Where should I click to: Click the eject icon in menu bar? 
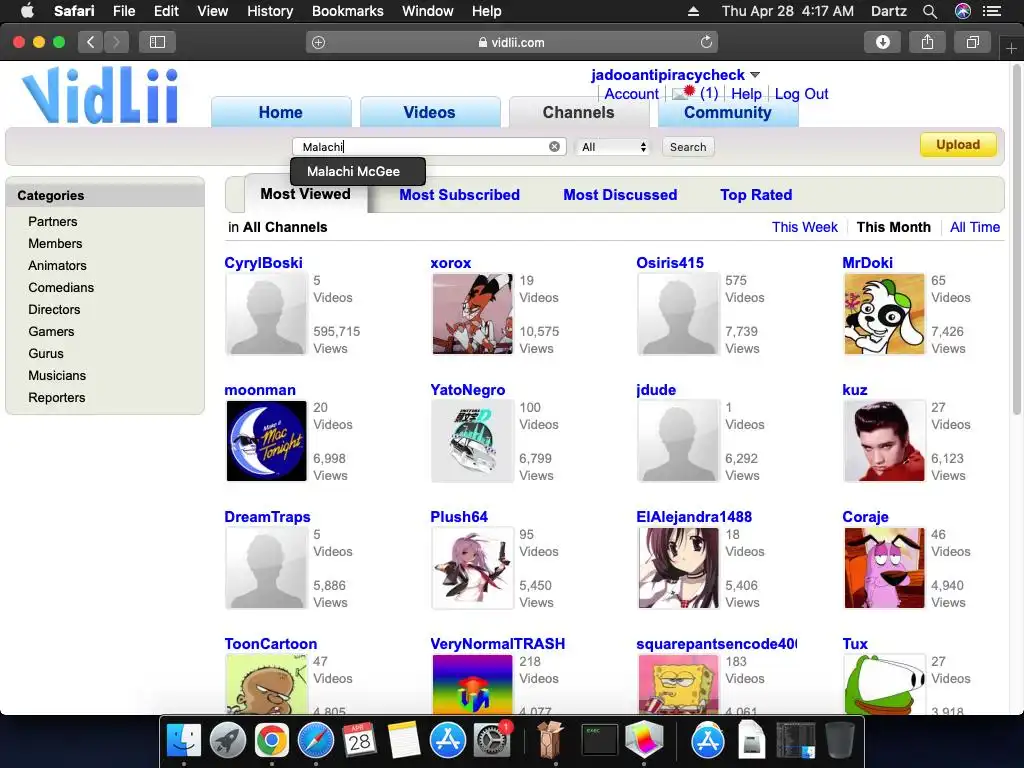tap(694, 11)
